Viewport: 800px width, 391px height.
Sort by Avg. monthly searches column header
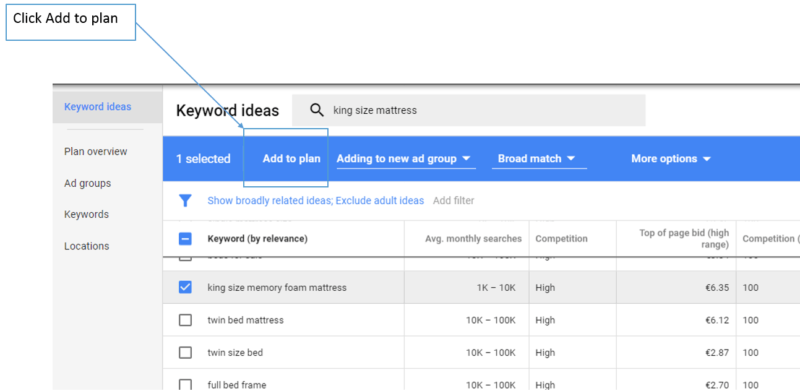[x=473, y=239]
